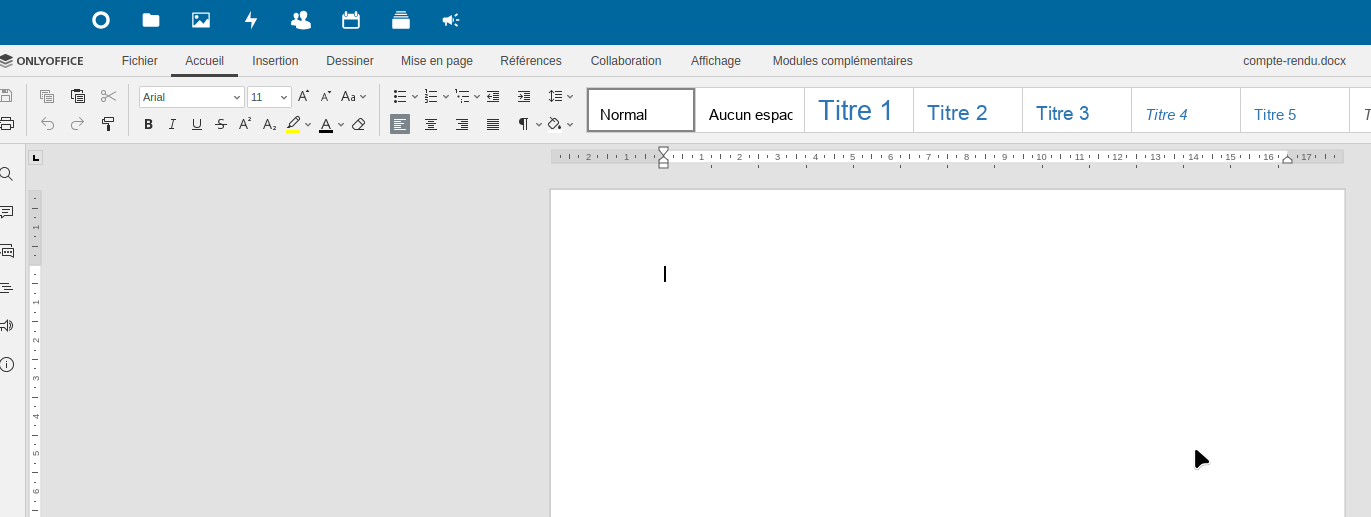Switch to the Insertion tab
This screenshot has width=1371, height=517.
tap(275, 61)
